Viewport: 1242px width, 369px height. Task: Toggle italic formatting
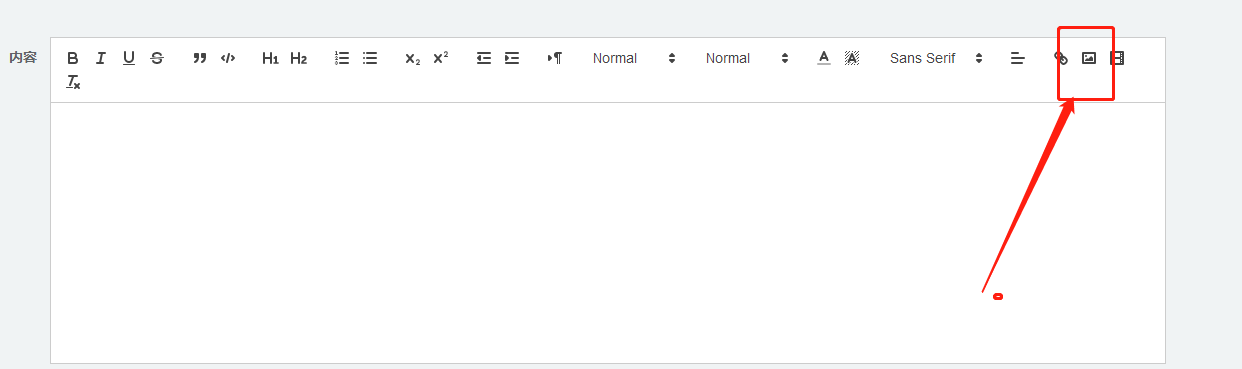click(101, 58)
